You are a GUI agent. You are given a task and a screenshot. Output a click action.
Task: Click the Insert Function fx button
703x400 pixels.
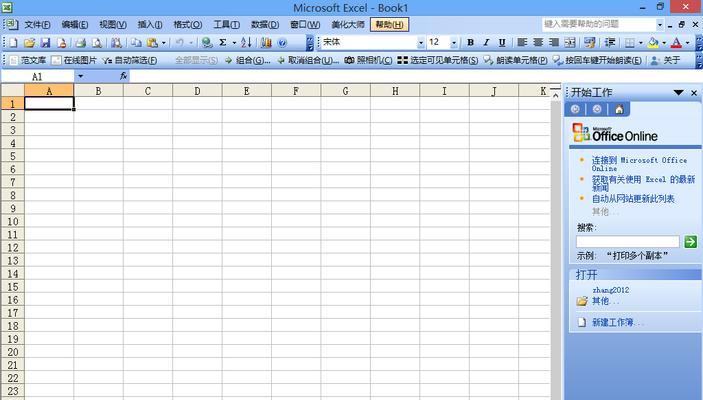point(124,76)
